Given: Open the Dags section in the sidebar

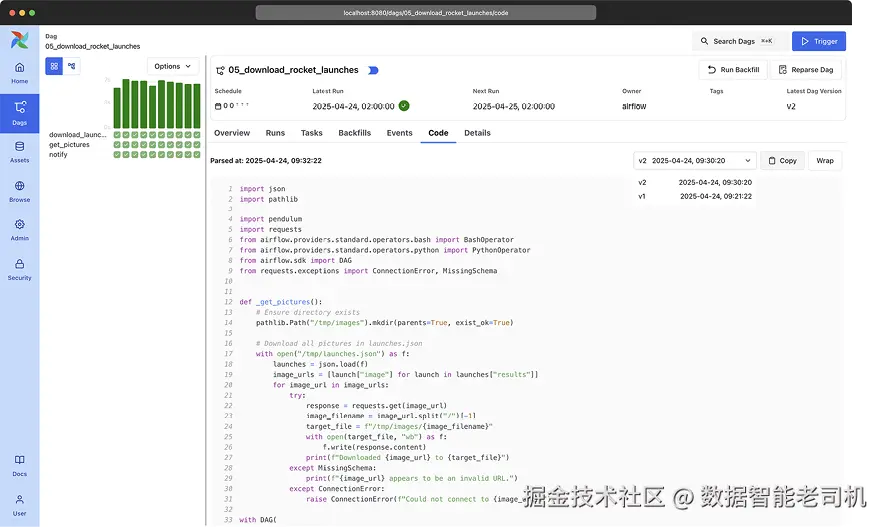Looking at the screenshot, I should 19,113.
